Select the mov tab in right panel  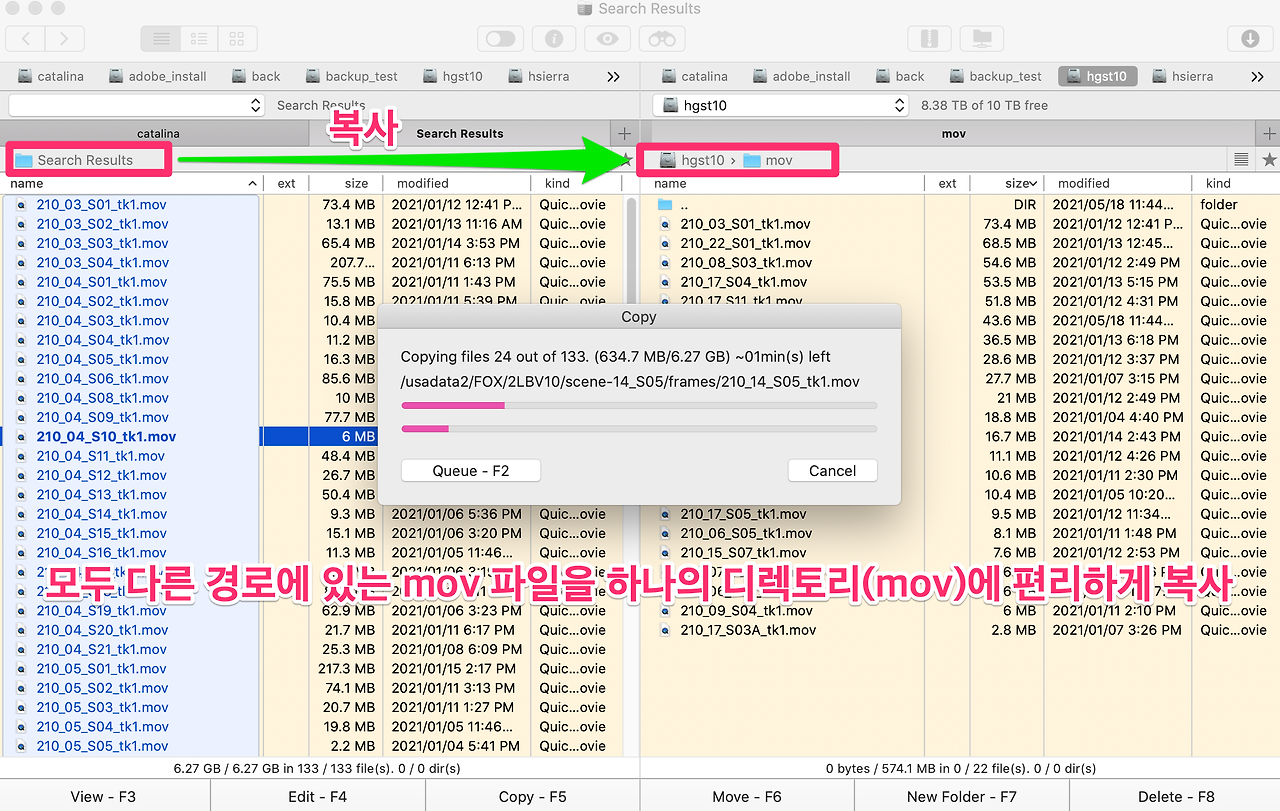tap(953, 133)
